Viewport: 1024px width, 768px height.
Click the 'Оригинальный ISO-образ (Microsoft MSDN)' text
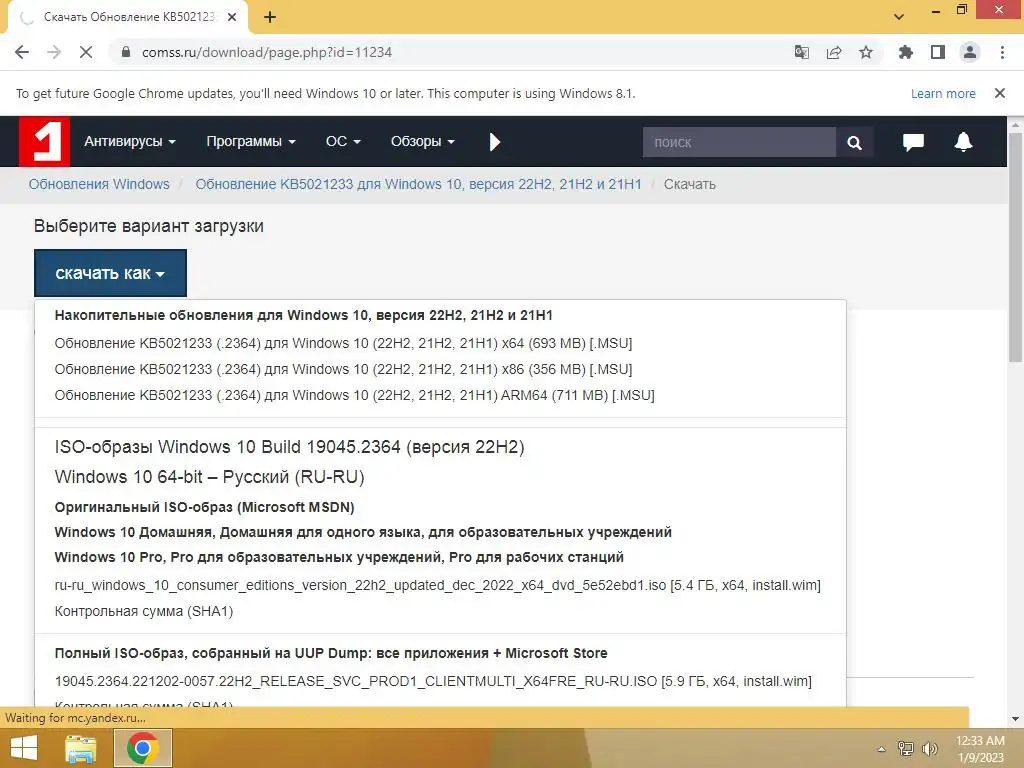click(204, 507)
